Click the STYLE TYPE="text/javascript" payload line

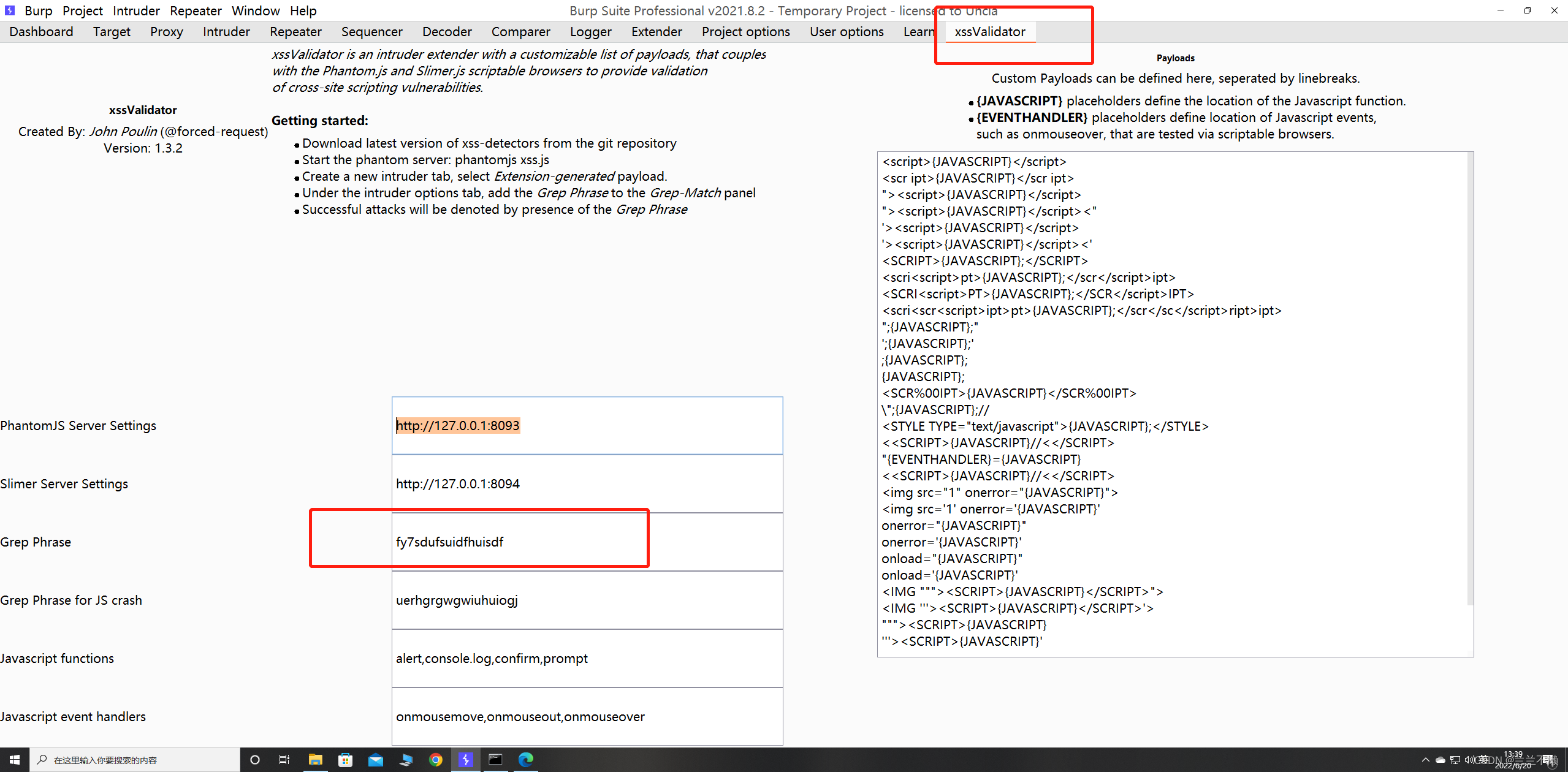pos(1045,426)
